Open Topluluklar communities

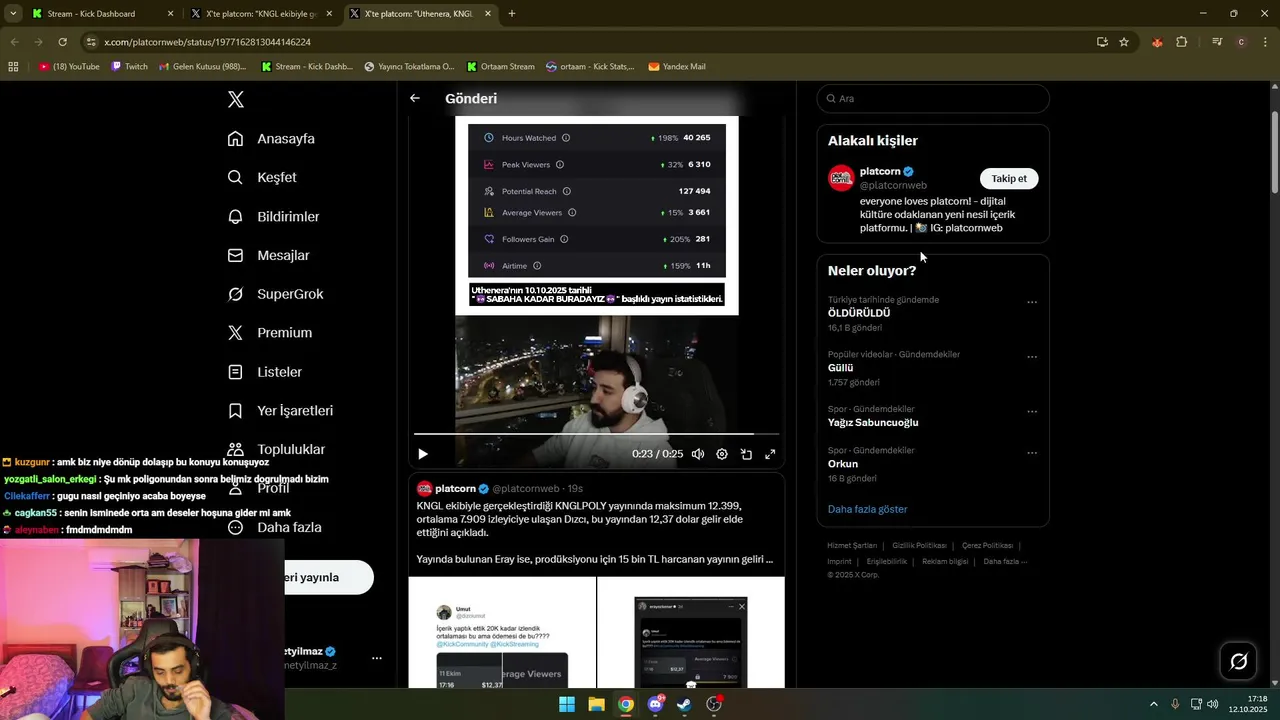pos(277,449)
